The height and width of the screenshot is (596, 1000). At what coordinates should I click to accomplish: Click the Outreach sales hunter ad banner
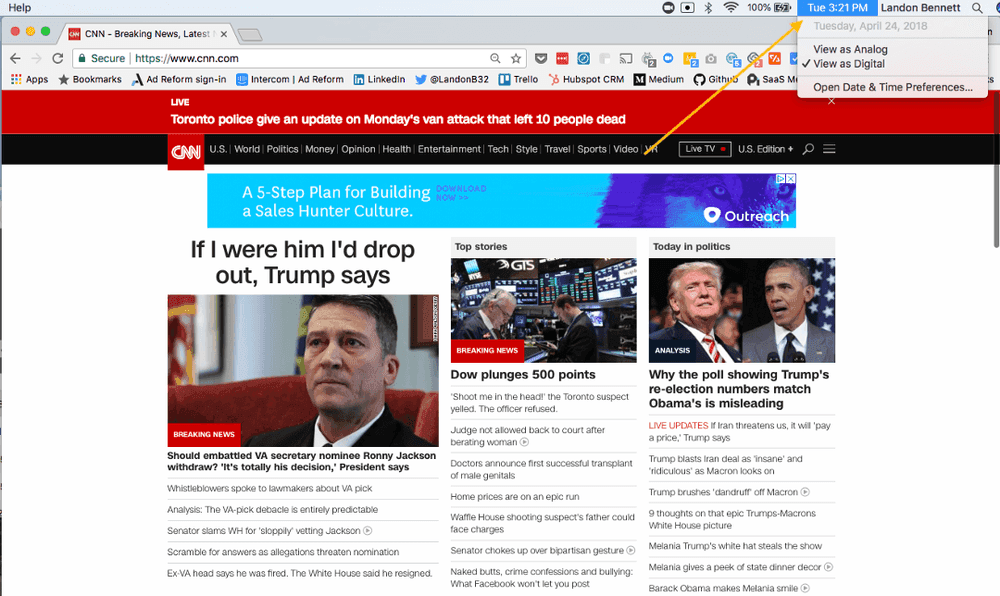[501, 201]
